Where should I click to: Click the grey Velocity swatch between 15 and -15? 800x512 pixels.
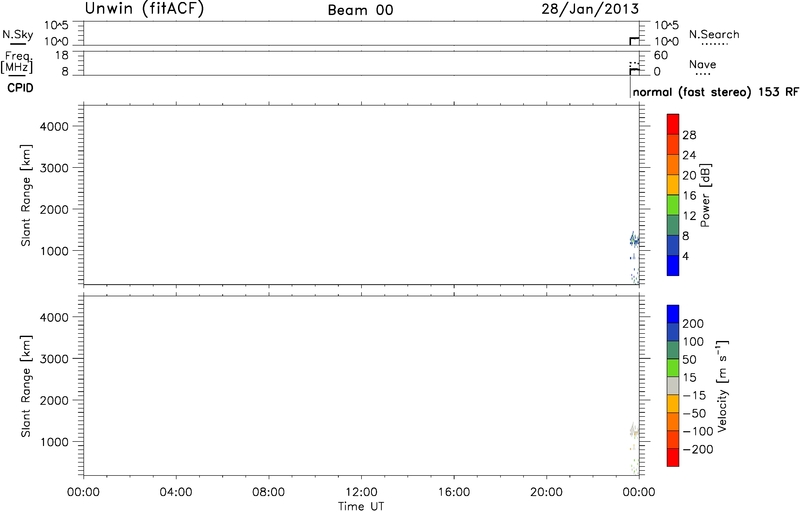point(673,386)
